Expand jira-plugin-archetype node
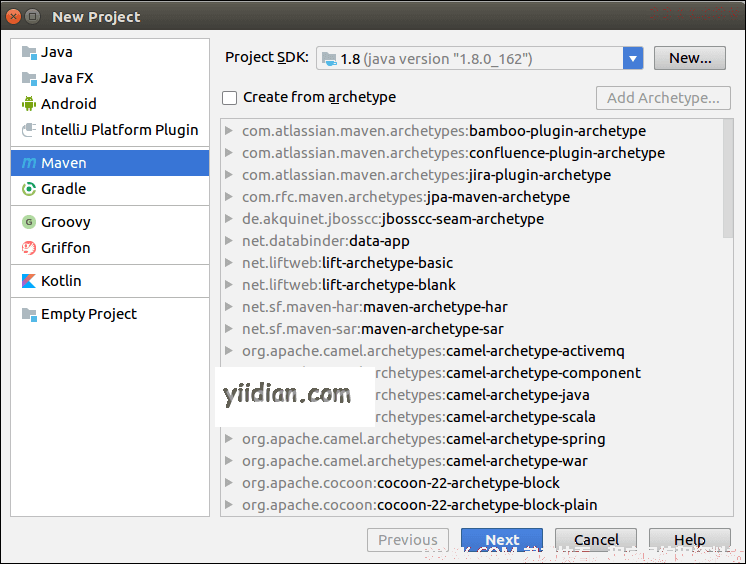This screenshot has width=746, height=564. (x=229, y=175)
